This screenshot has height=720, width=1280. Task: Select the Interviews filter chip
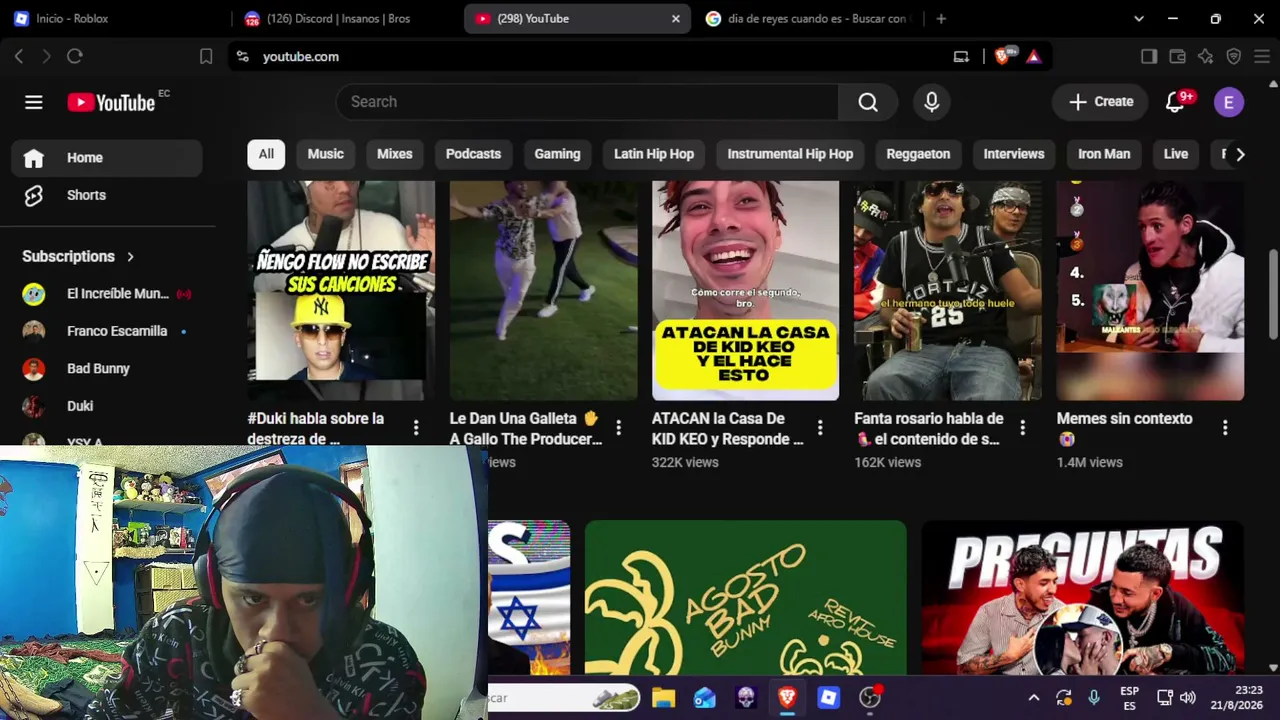pyautogui.click(x=1014, y=154)
